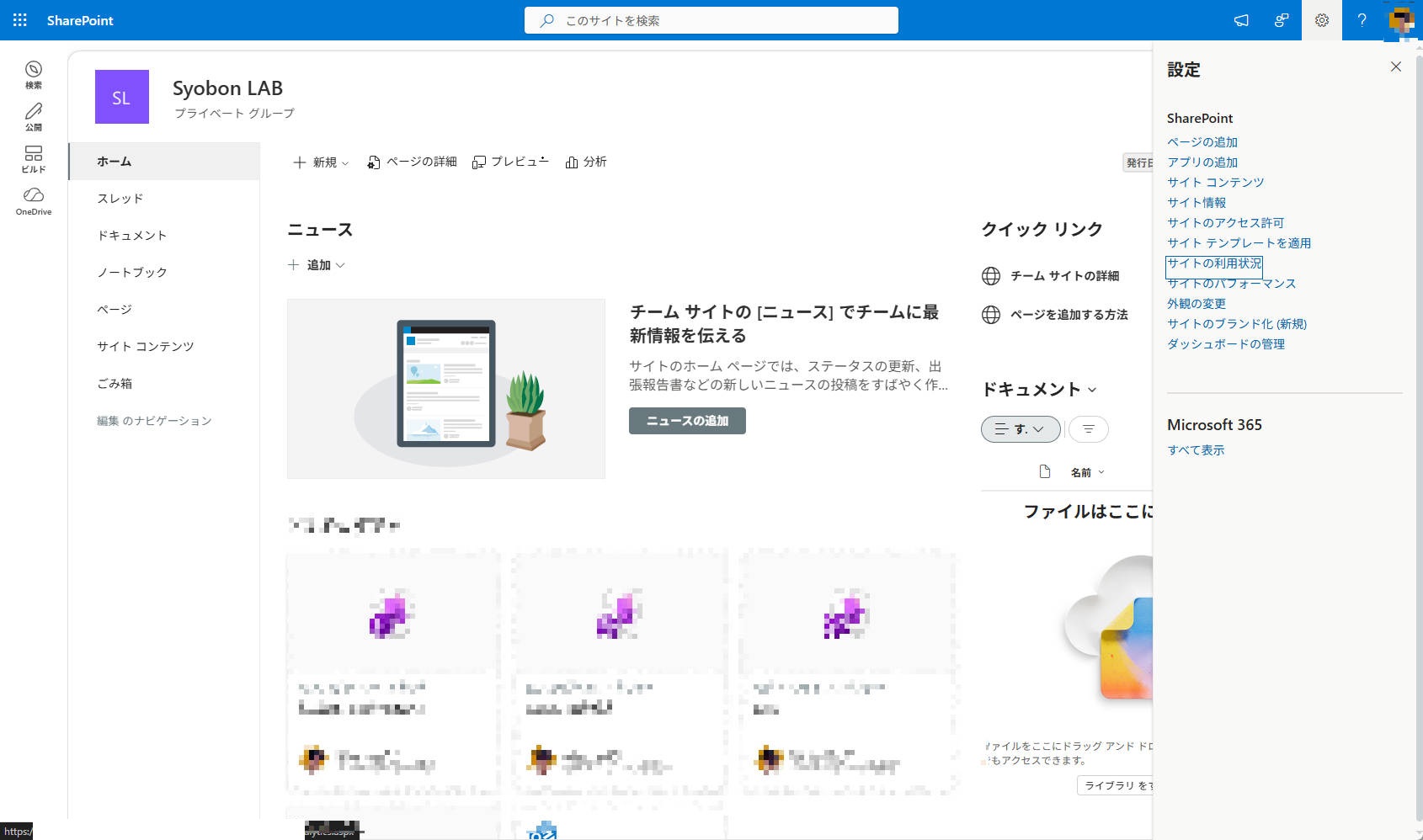Click the SL site logo tile
This screenshot has height=840, width=1423.
pos(122,97)
